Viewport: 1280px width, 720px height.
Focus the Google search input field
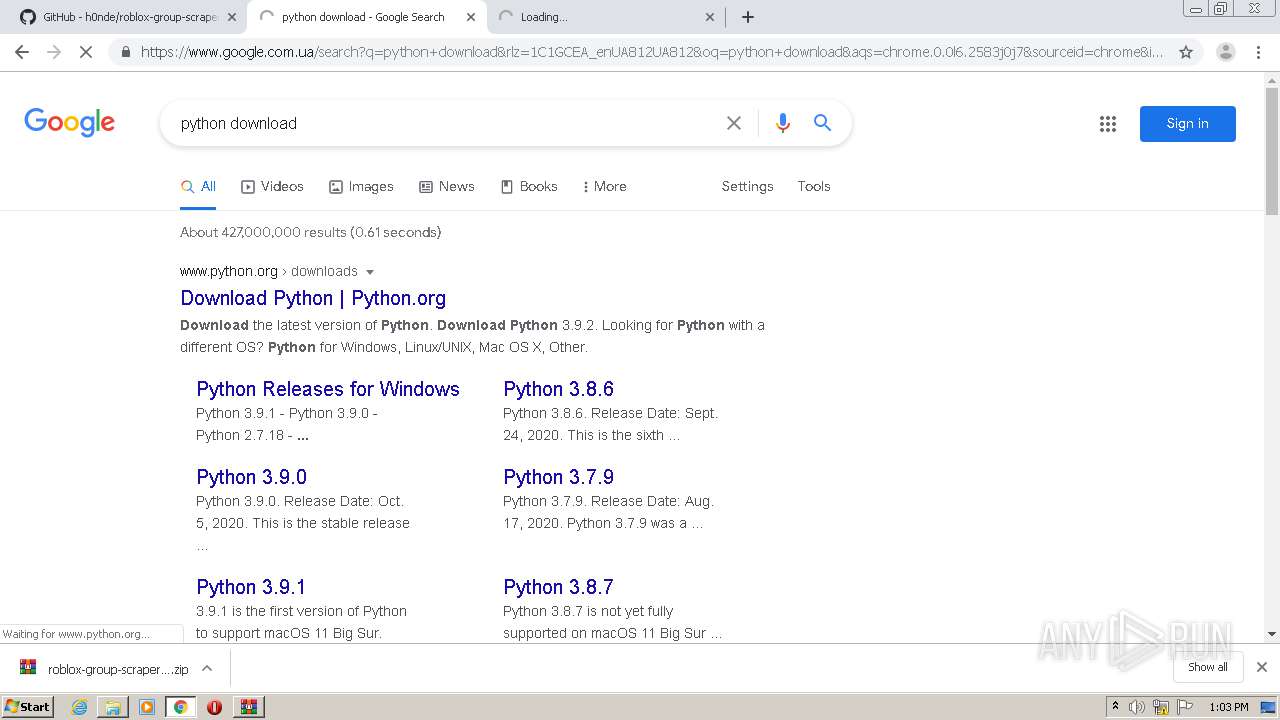tap(445, 123)
